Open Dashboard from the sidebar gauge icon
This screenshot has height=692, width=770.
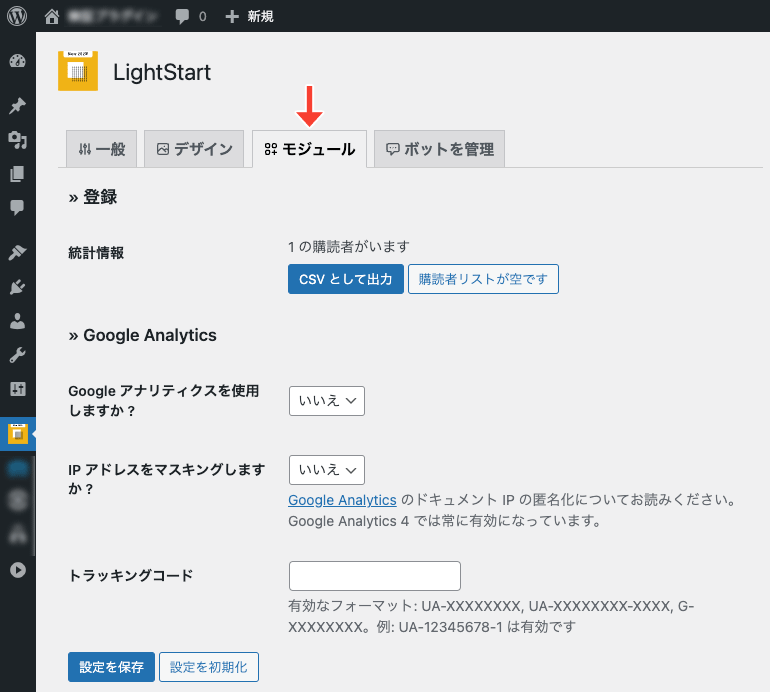pos(17,61)
